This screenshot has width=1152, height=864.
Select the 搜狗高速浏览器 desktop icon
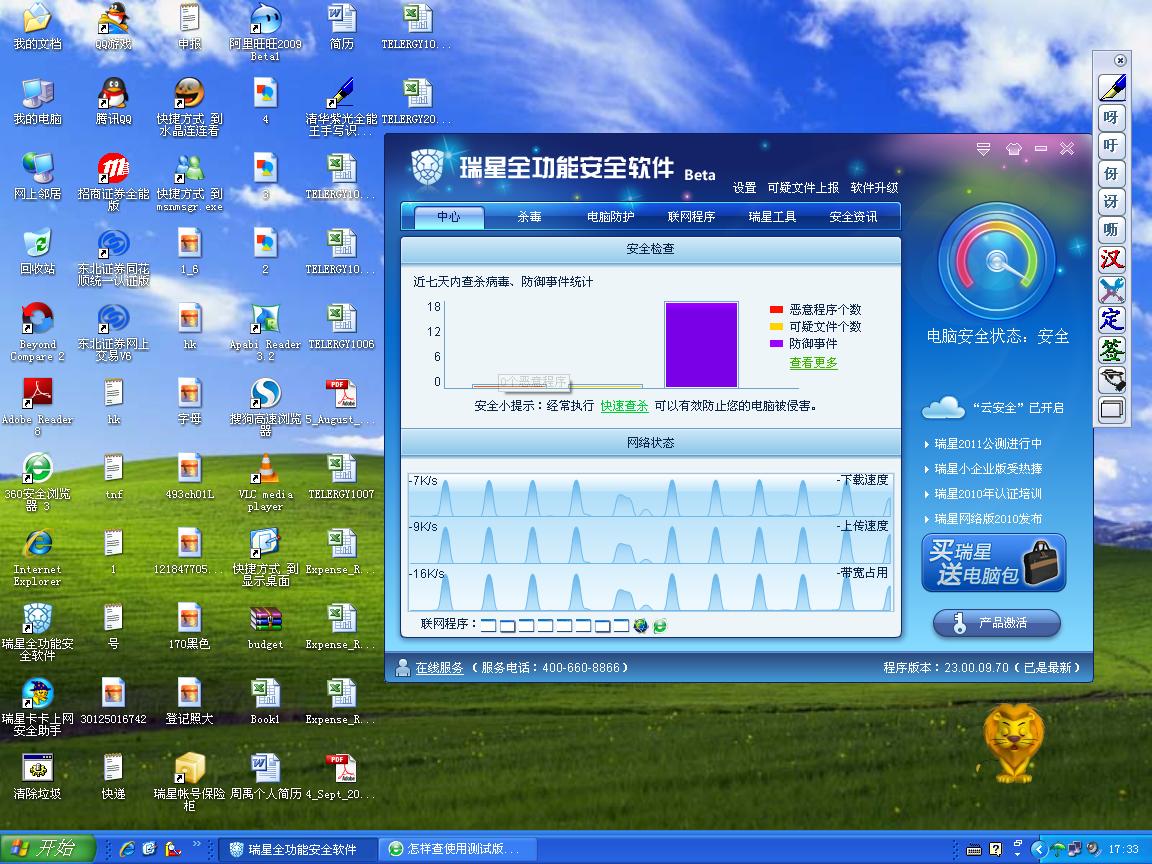point(265,407)
